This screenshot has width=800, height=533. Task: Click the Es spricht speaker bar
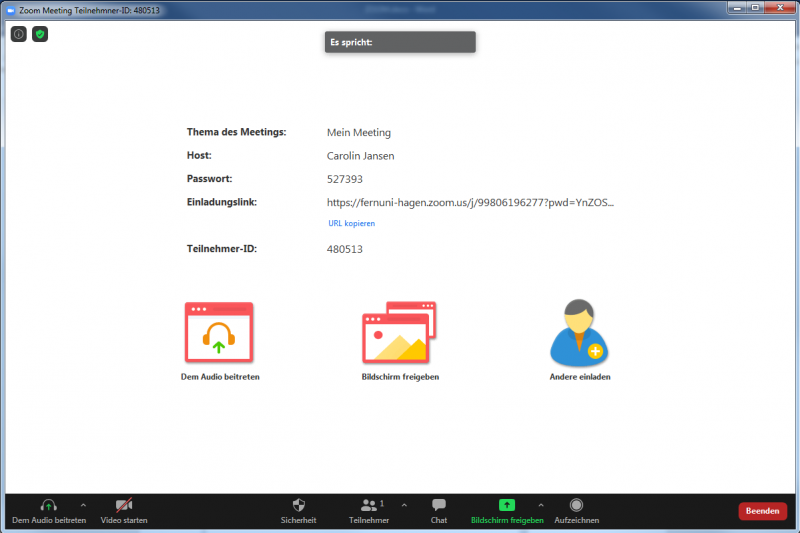tap(400, 42)
